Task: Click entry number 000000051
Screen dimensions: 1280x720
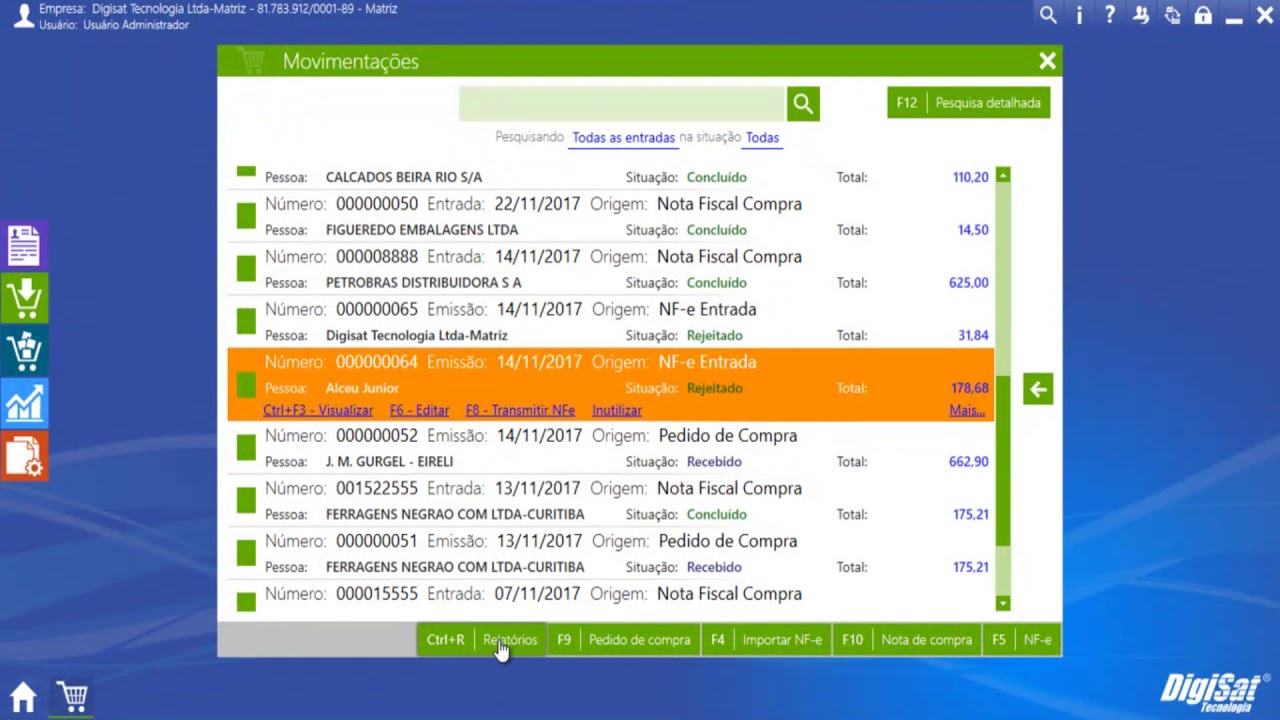Action: coord(377,541)
